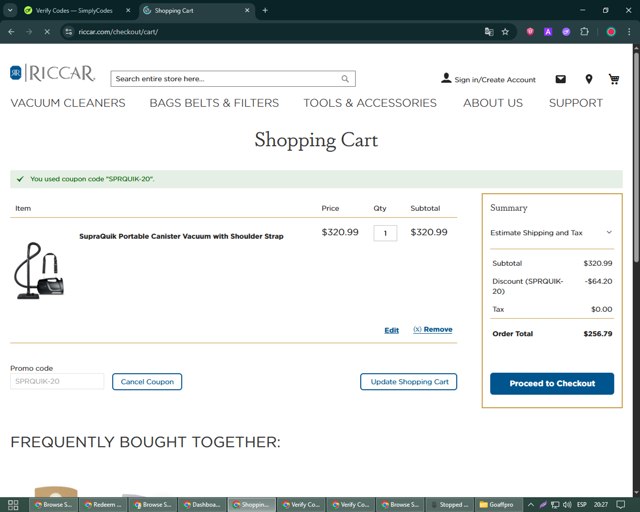Go back with browser back arrow

coord(11,31)
